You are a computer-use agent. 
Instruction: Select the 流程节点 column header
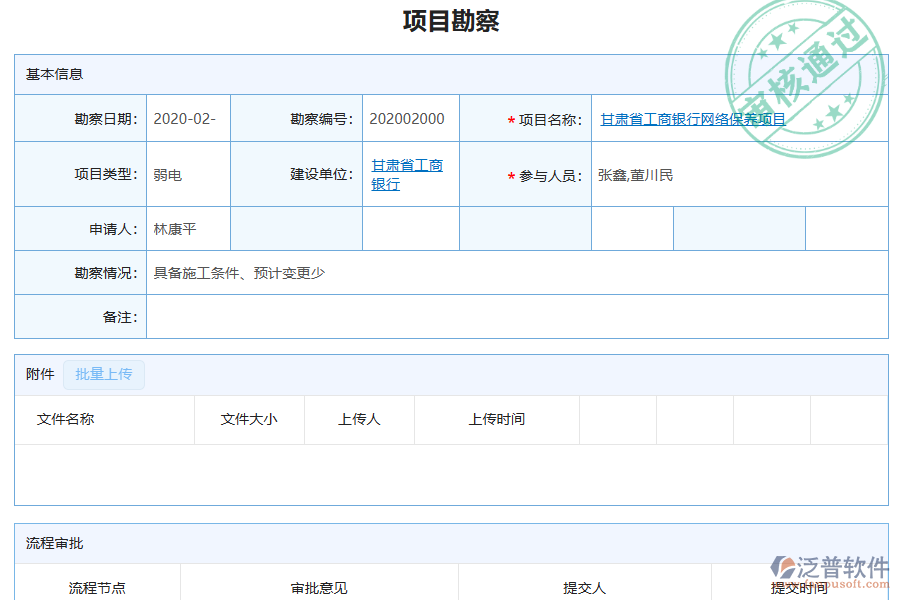(x=97, y=588)
